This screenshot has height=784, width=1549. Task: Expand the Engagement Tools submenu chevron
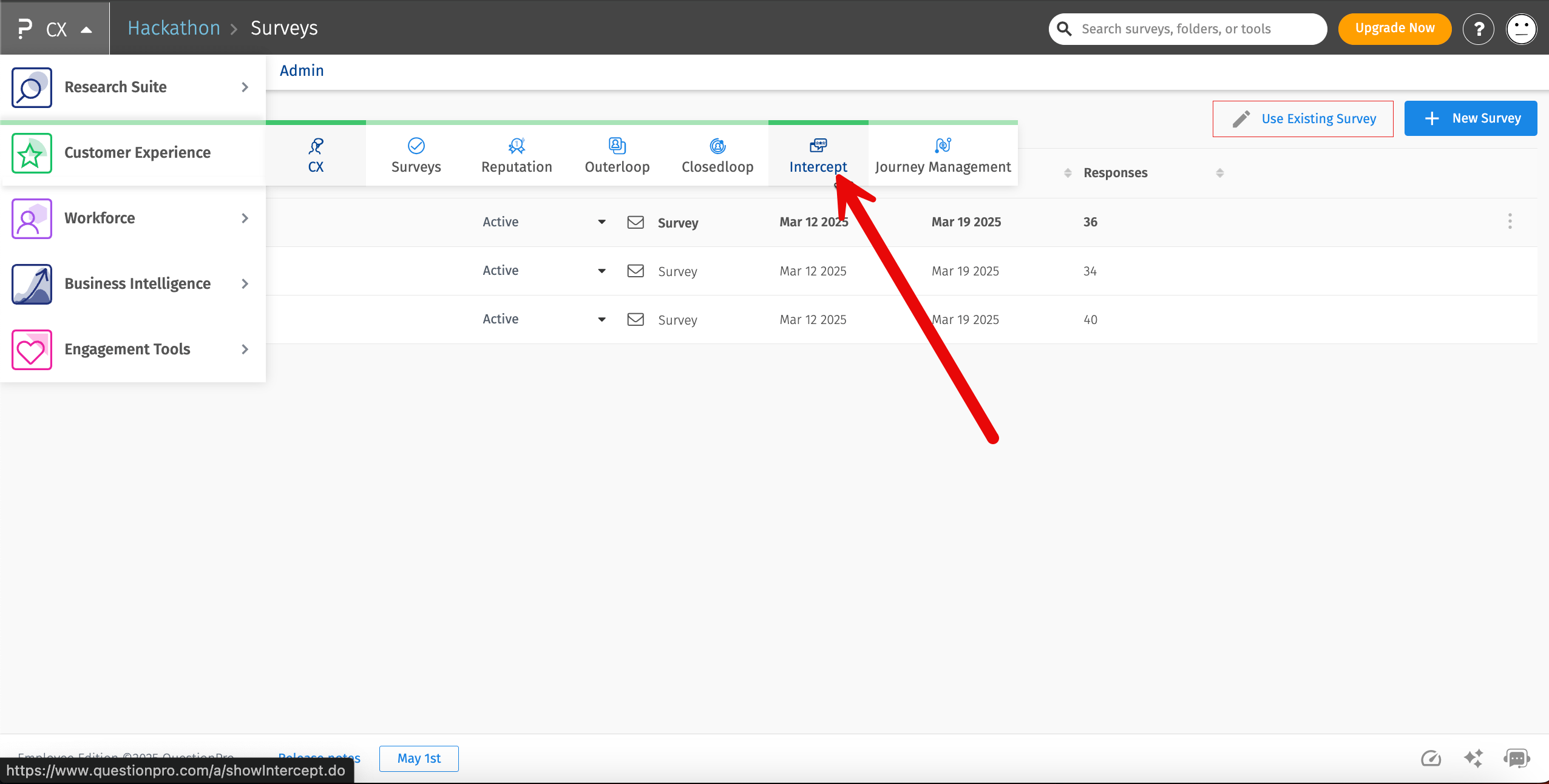245,350
